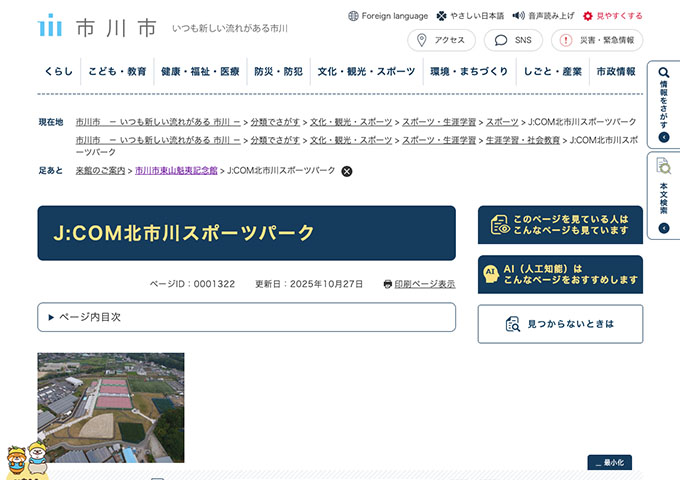Open 市川市東山魁夷記念館 visited link
Image resolution: width=680 pixels, height=480 pixels.
[176, 171]
